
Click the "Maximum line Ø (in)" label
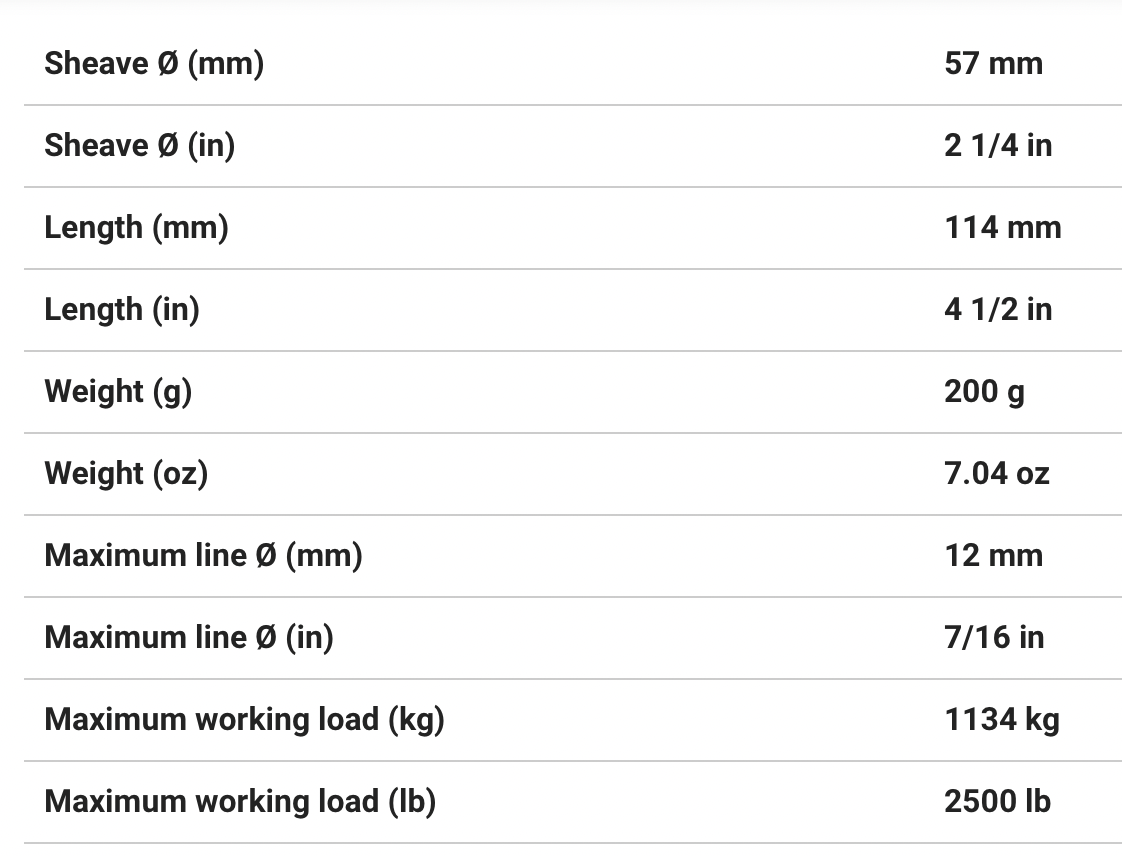pos(189,638)
